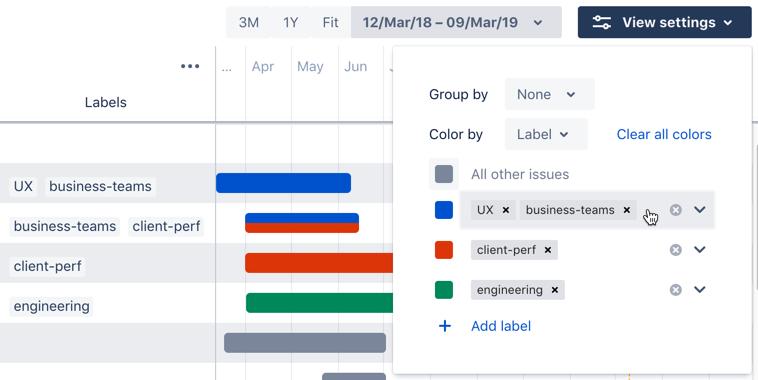758x380 pixels.
Task: Click the Labels column header
Action: [x=106, y=102]
